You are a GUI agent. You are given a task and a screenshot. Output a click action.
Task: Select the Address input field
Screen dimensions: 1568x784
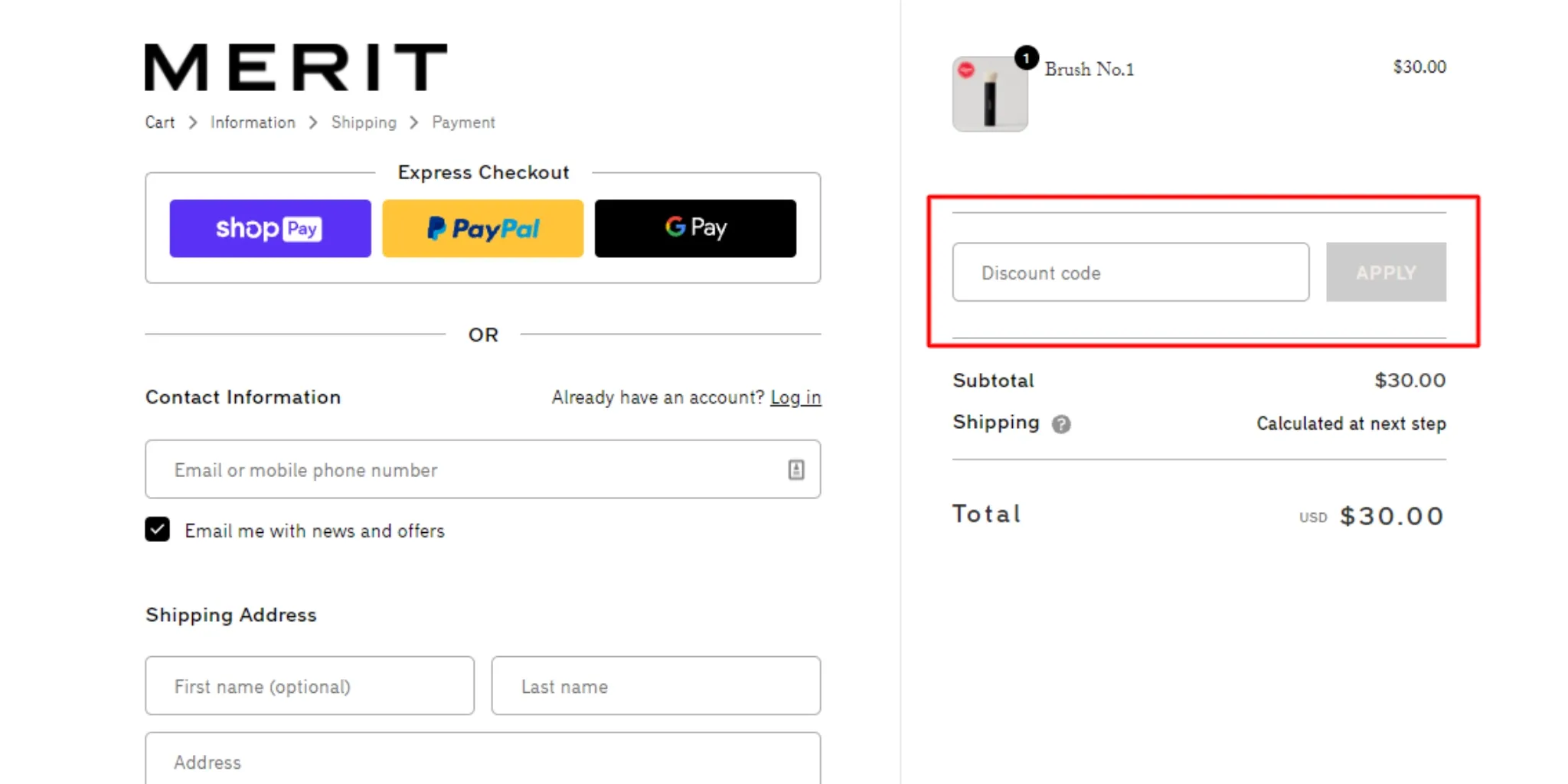pyautogui.click(x=482, y=761)
